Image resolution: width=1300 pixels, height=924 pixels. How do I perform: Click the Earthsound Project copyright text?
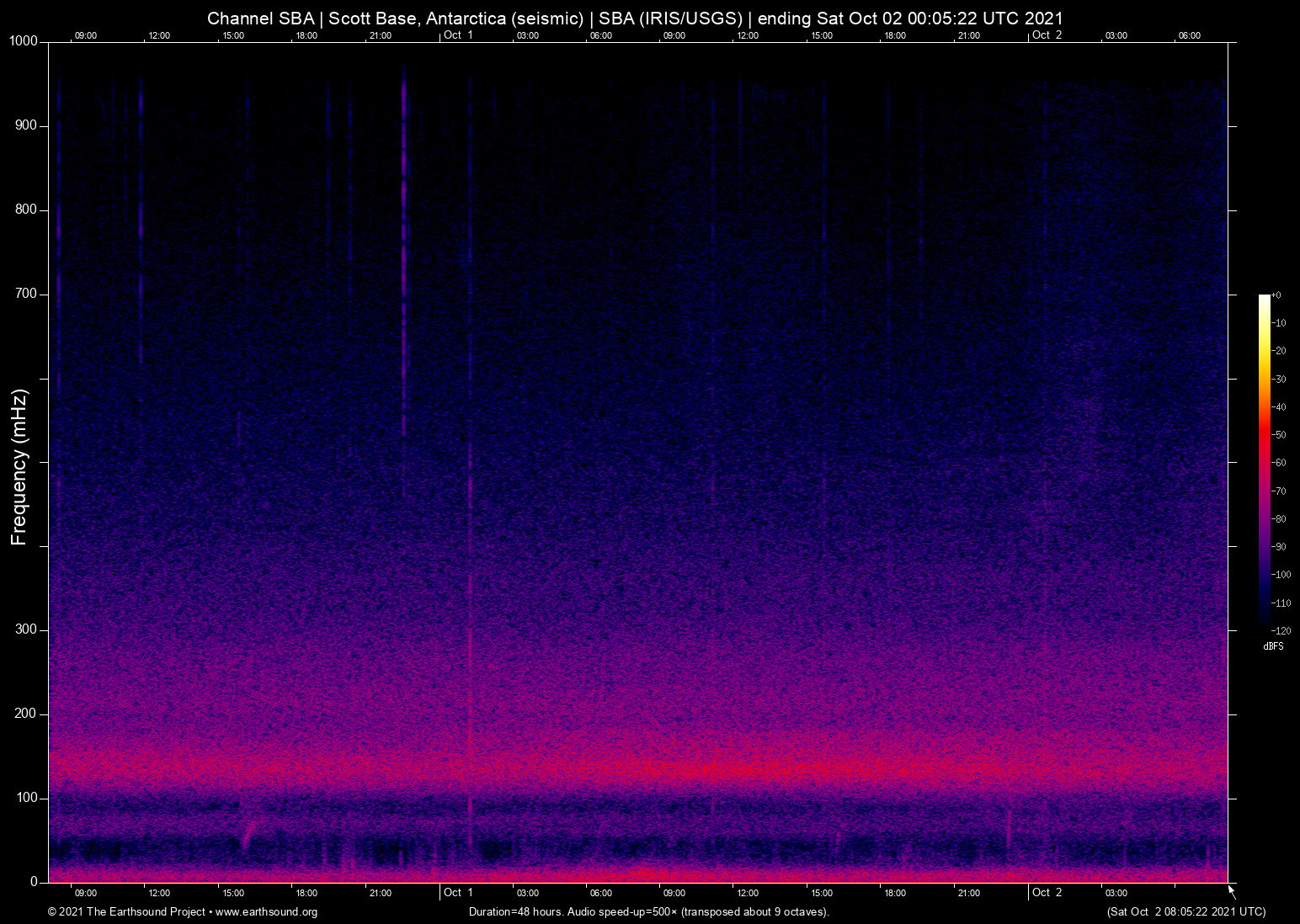click(125, 912)
